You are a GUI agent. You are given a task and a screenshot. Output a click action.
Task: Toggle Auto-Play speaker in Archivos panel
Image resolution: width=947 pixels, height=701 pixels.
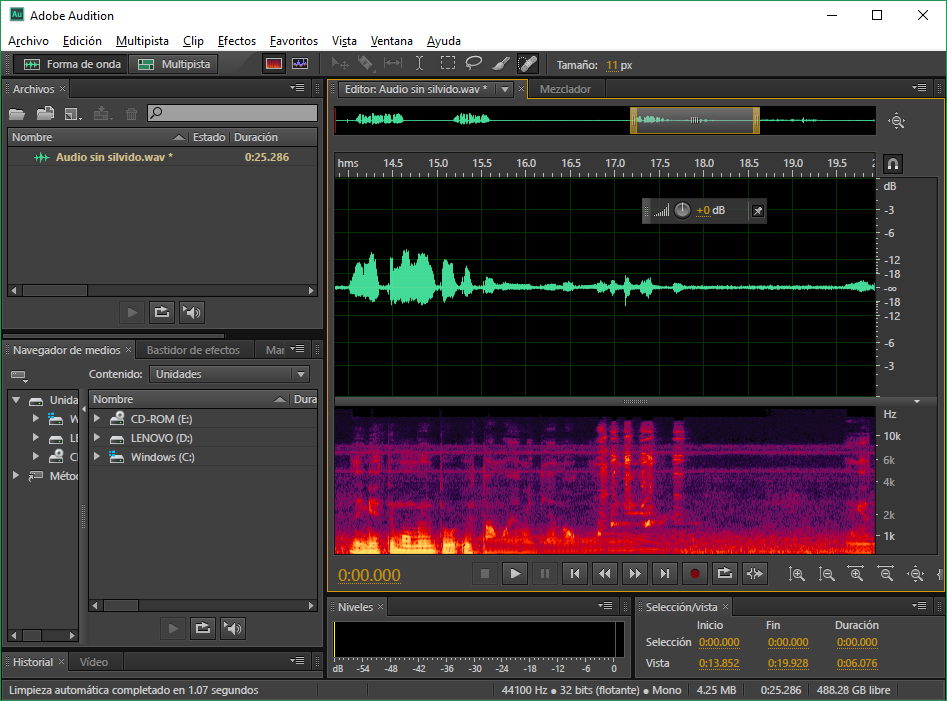pos(192,312)
